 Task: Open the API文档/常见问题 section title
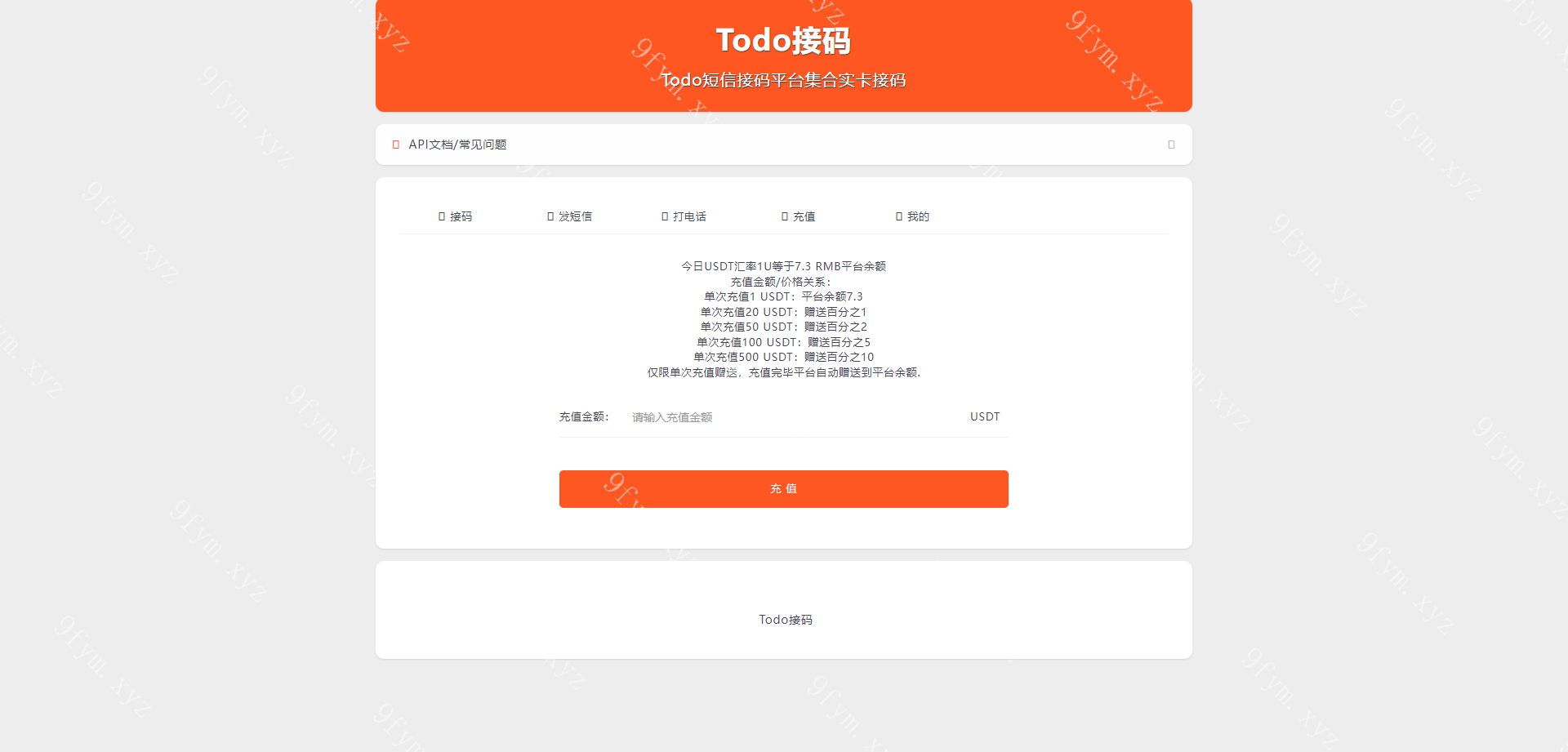pyautogui.click(x=457, y=145)
